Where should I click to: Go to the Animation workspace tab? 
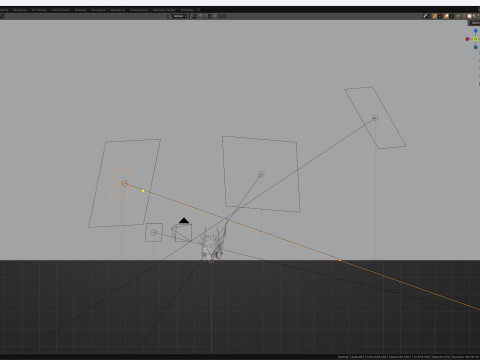(x=99, y=10)
